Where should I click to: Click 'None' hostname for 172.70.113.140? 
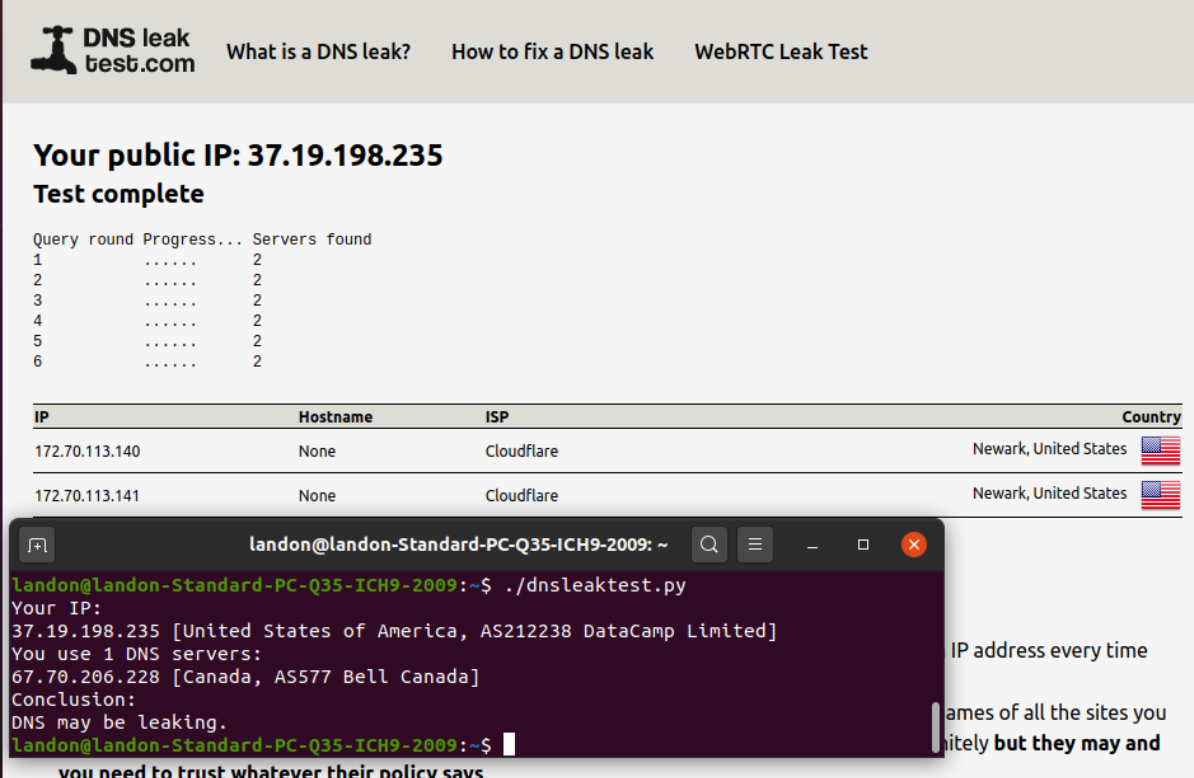[x=317, y=451]
